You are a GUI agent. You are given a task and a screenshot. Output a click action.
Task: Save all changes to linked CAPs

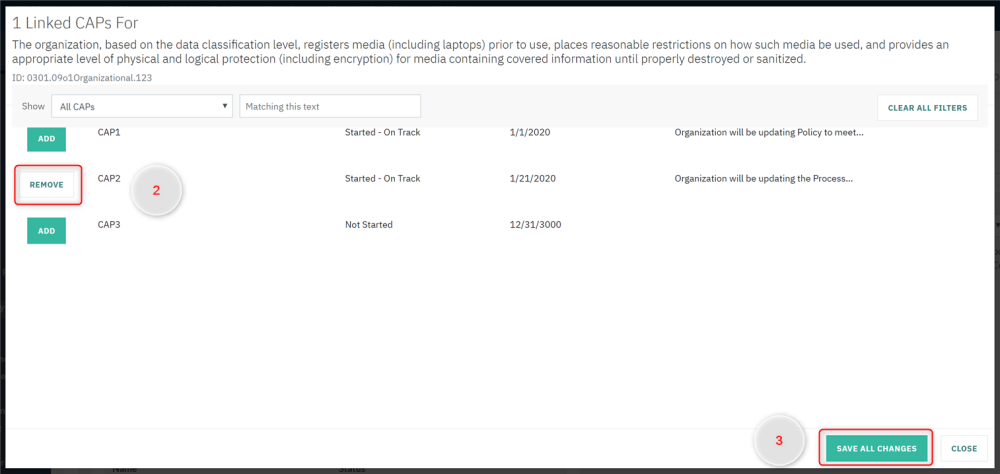click(876, 449)
